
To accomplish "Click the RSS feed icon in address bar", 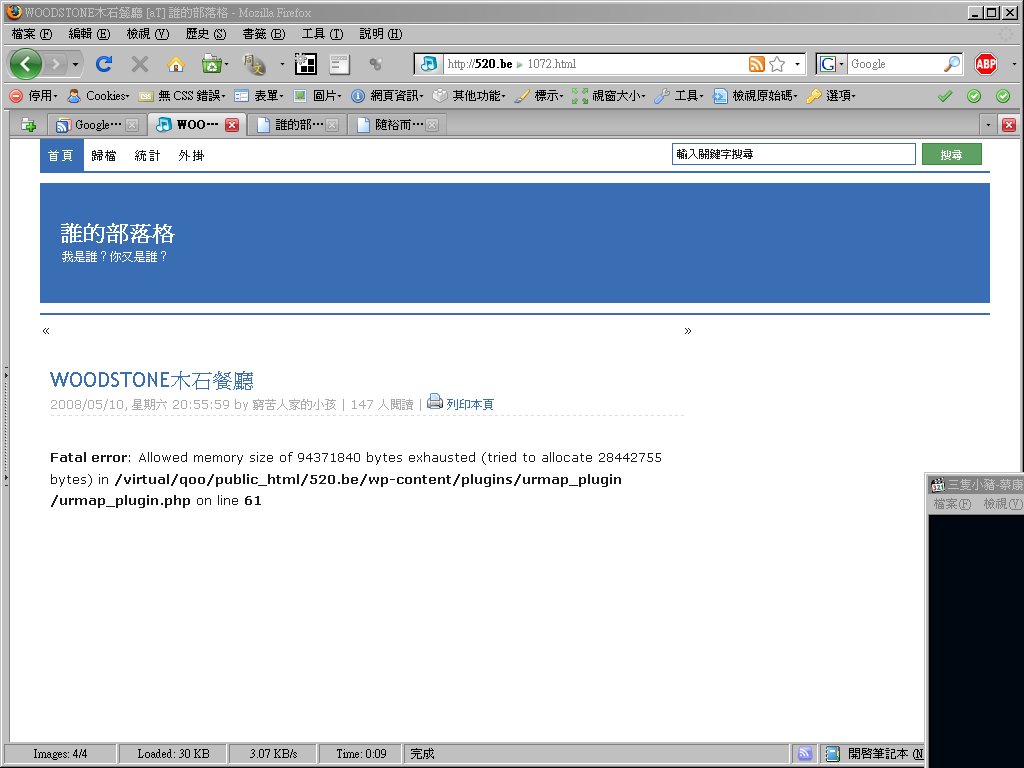I will pyautogui.click(x=757, y=64).
